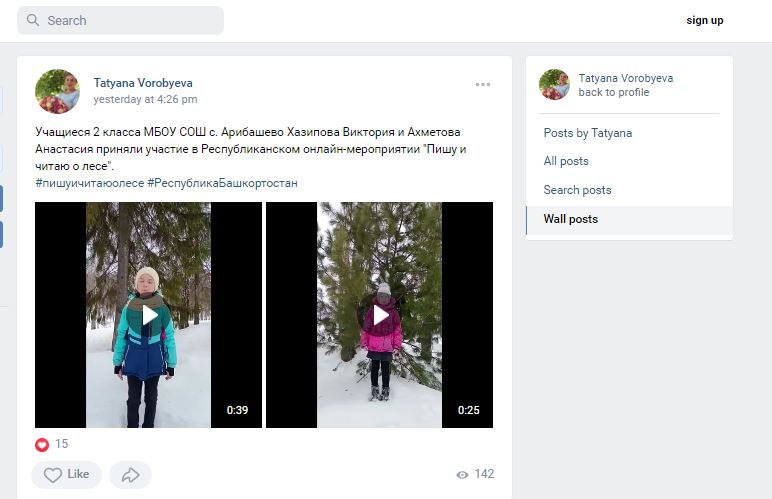Open Tatyana Vorobyeva's post avatar
This screenshot has width=772, height=499.
tap(57, 91)
